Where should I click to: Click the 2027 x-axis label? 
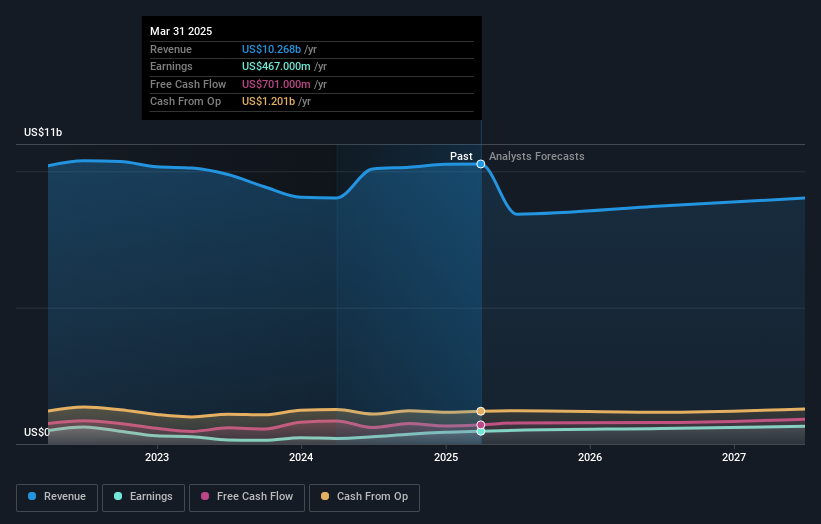(734, 458)
